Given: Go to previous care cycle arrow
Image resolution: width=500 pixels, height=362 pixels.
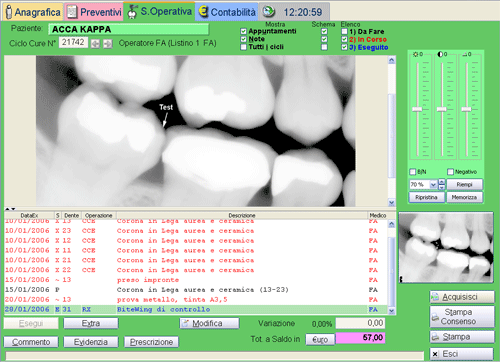Looking at the screenshot, I should (x=95, y=44).
